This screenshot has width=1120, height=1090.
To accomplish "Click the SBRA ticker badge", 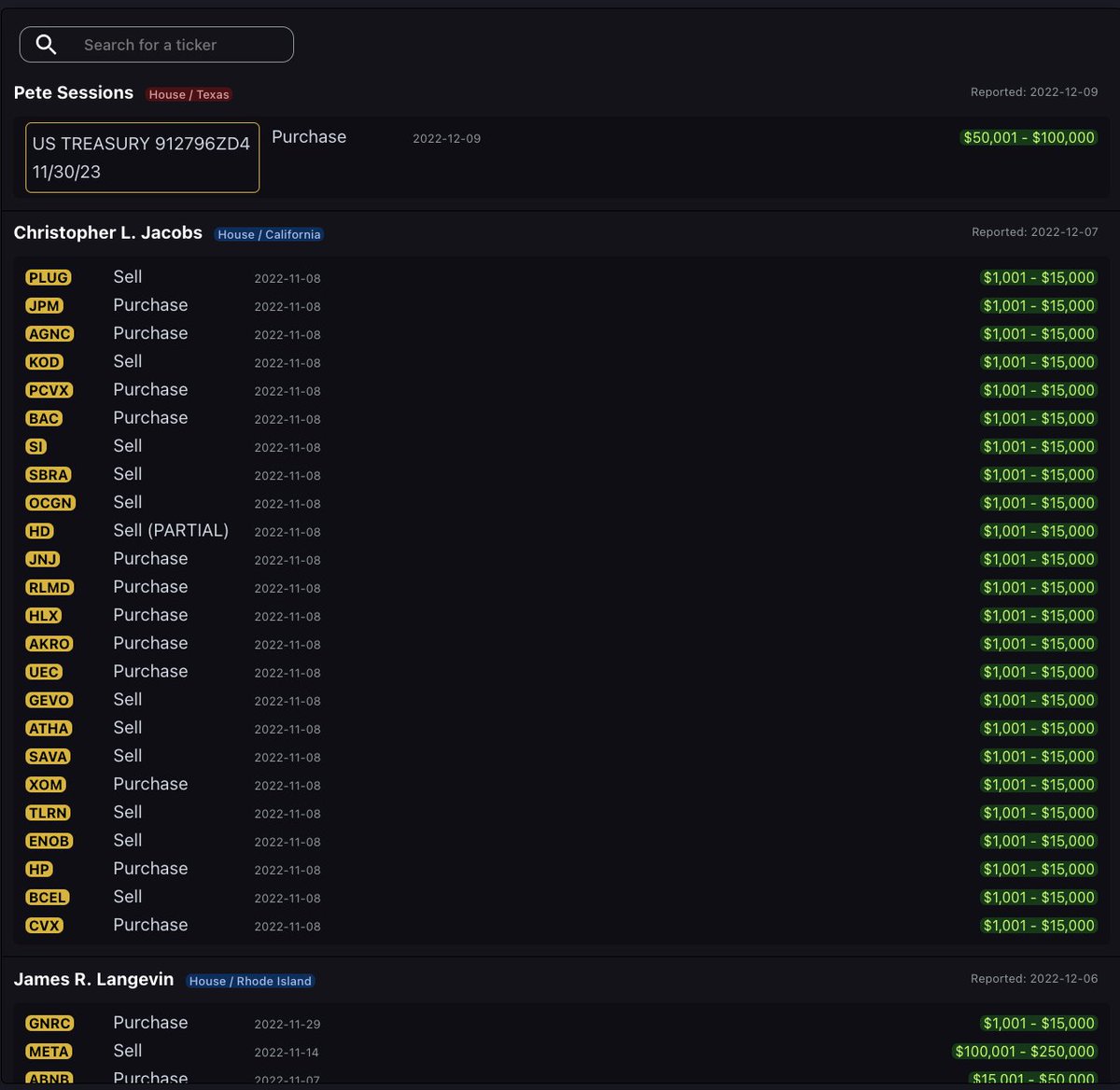I will click(x=49, y=475).
